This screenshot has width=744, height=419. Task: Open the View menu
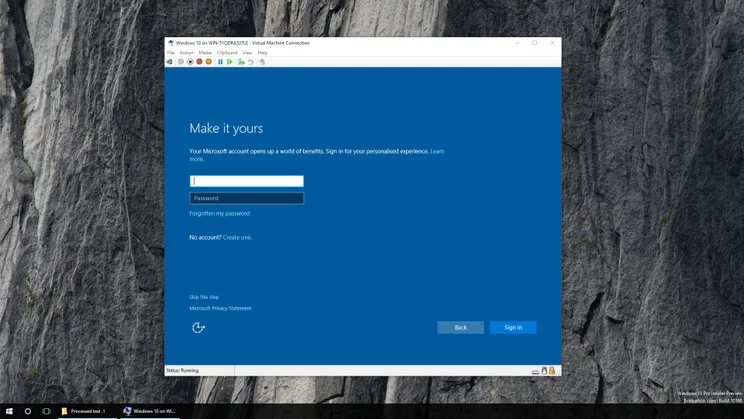click(x=247, y=53)
